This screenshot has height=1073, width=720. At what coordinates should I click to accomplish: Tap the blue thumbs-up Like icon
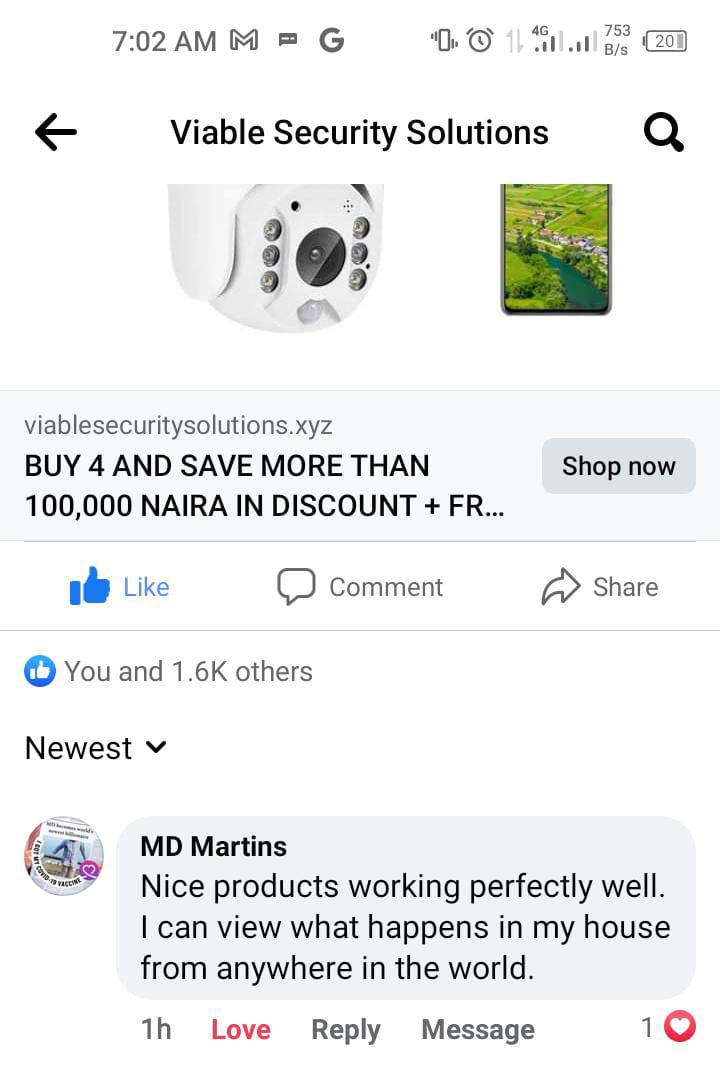pos(90,587)
